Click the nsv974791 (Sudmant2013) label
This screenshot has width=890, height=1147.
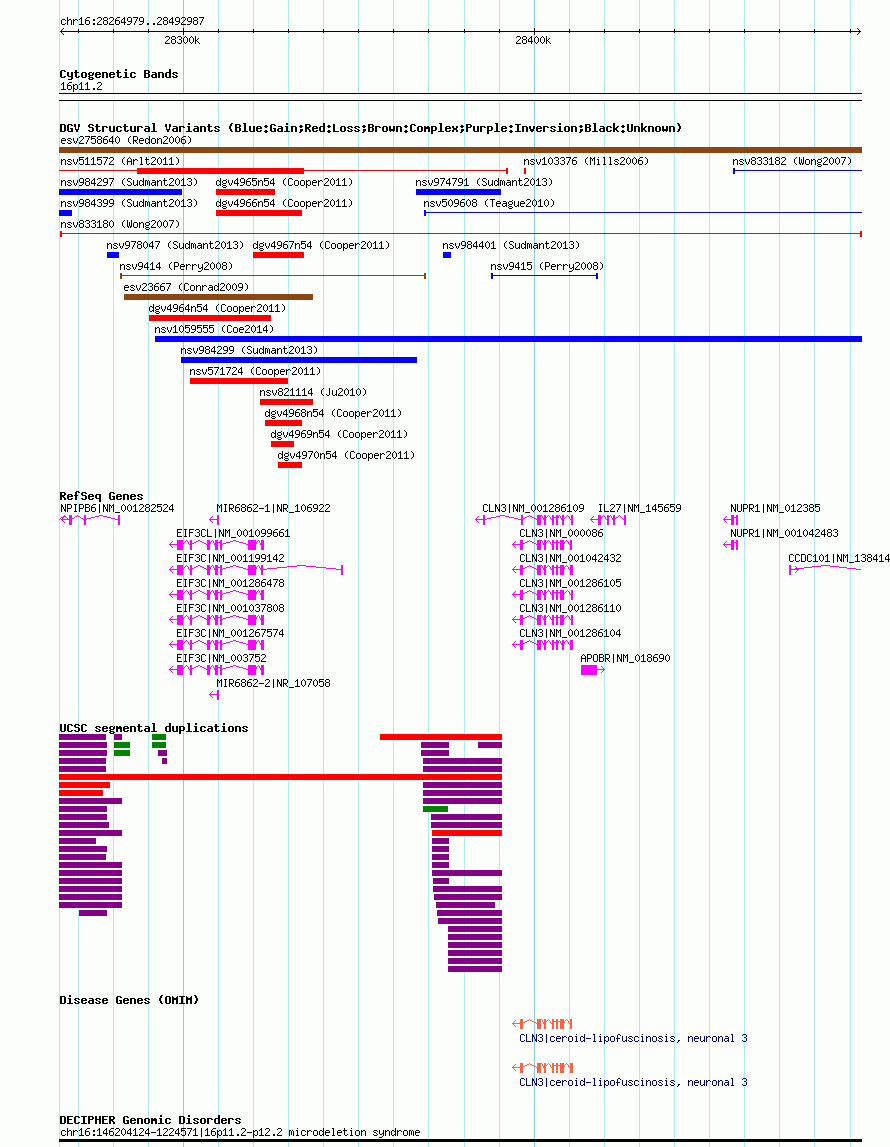click(x=484, y=182)
